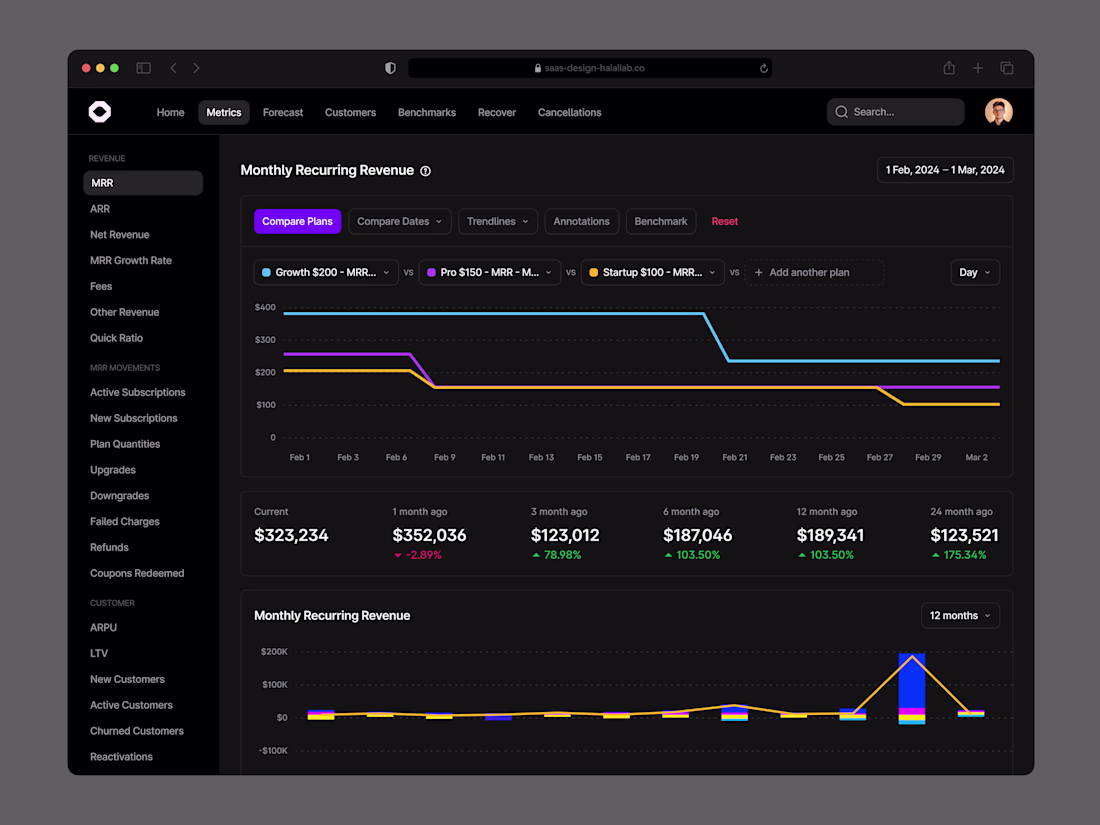Open the Day interval dropdown
1100x825 pixels.
coord(974,272)
